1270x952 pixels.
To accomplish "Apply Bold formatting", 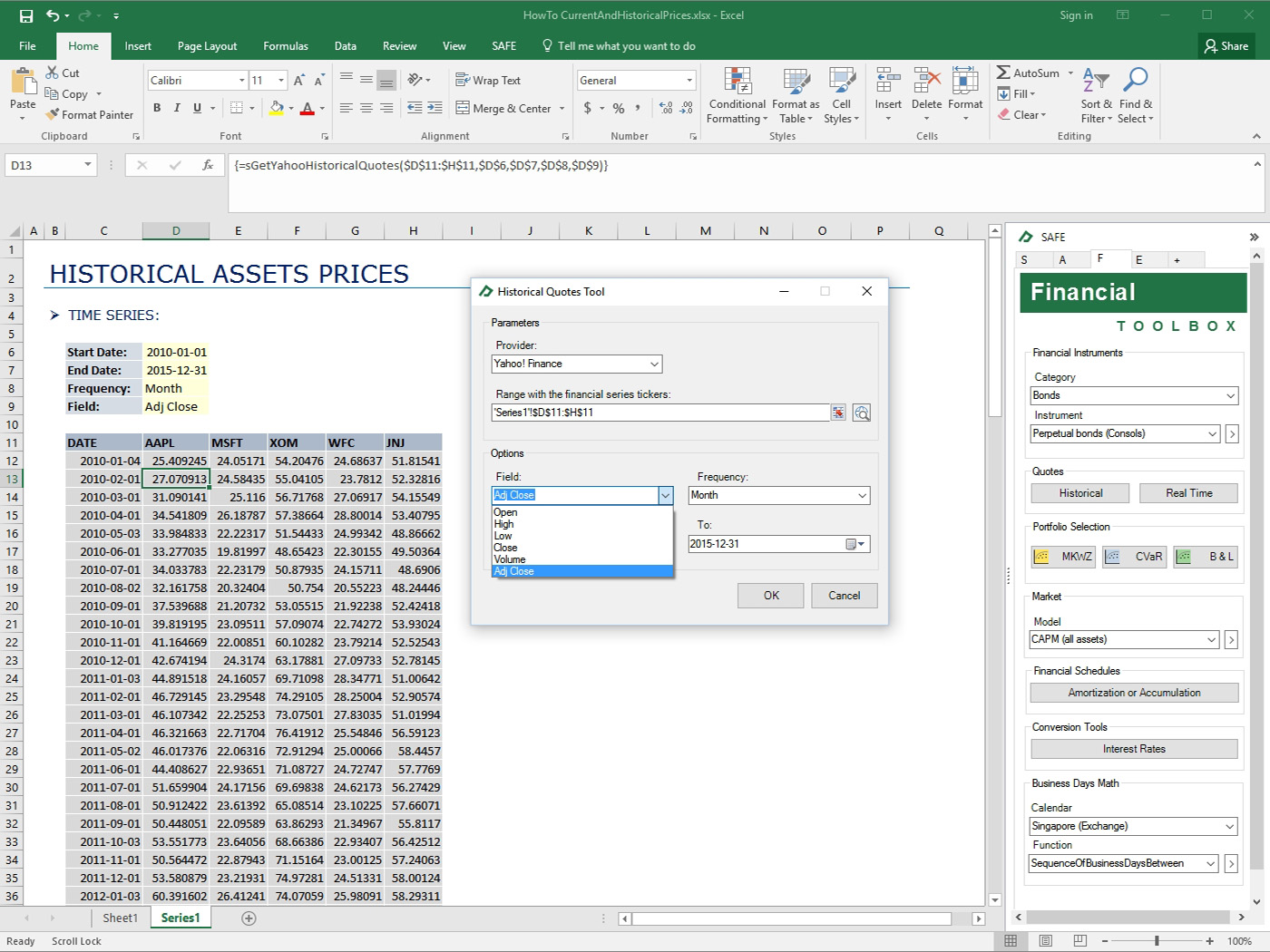I will [x=157, y=108].
